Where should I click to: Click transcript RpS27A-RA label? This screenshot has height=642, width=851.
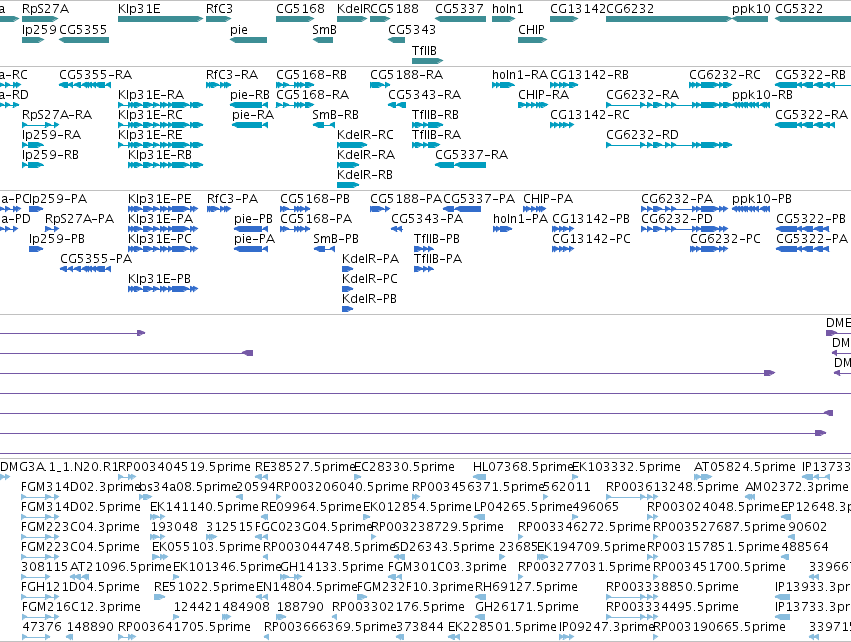[x=57, y=115]
